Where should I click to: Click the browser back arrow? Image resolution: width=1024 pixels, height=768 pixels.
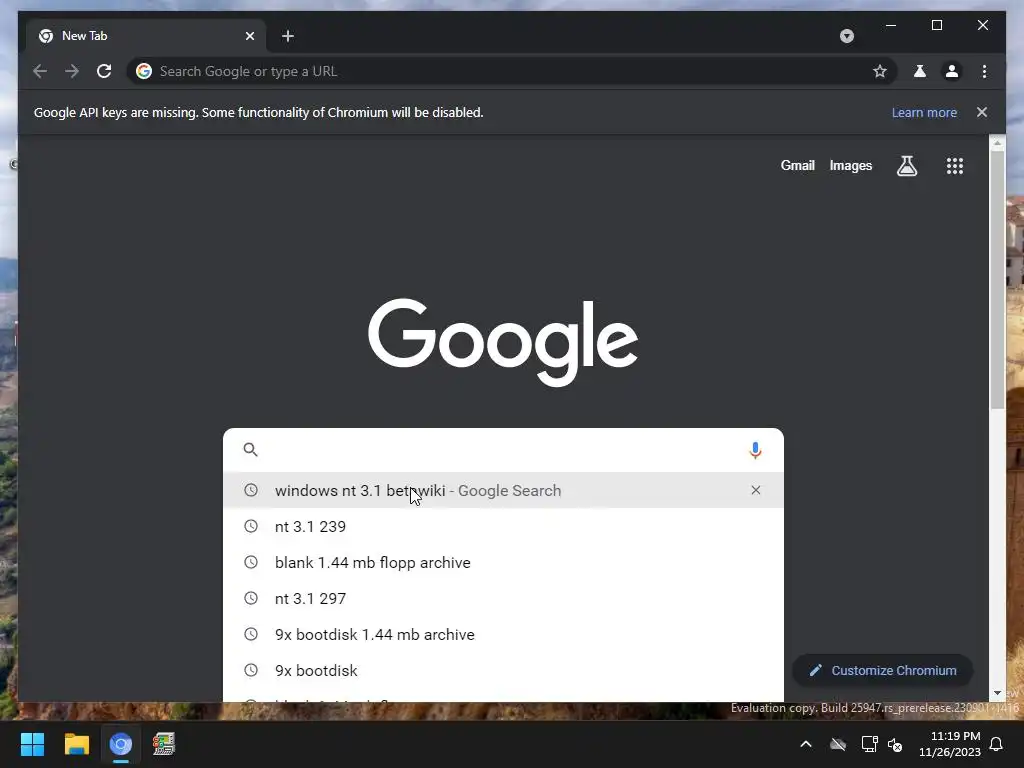point(40,71)
